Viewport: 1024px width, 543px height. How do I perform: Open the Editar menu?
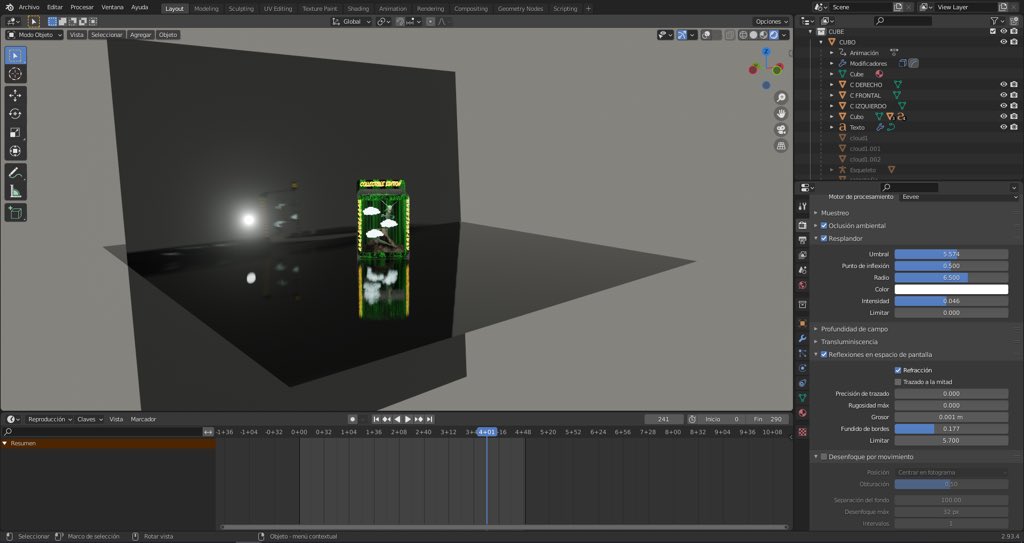55,7
